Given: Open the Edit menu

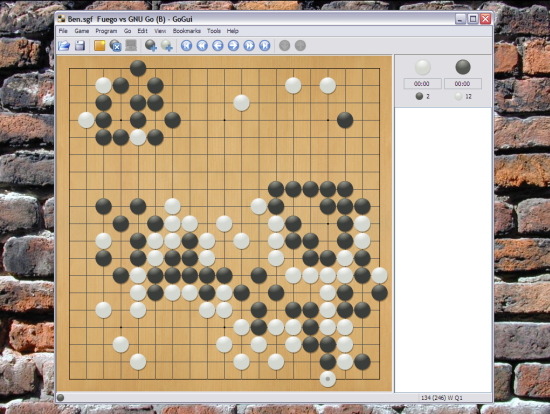Looking at the screenshot, I should coord(142,31).
